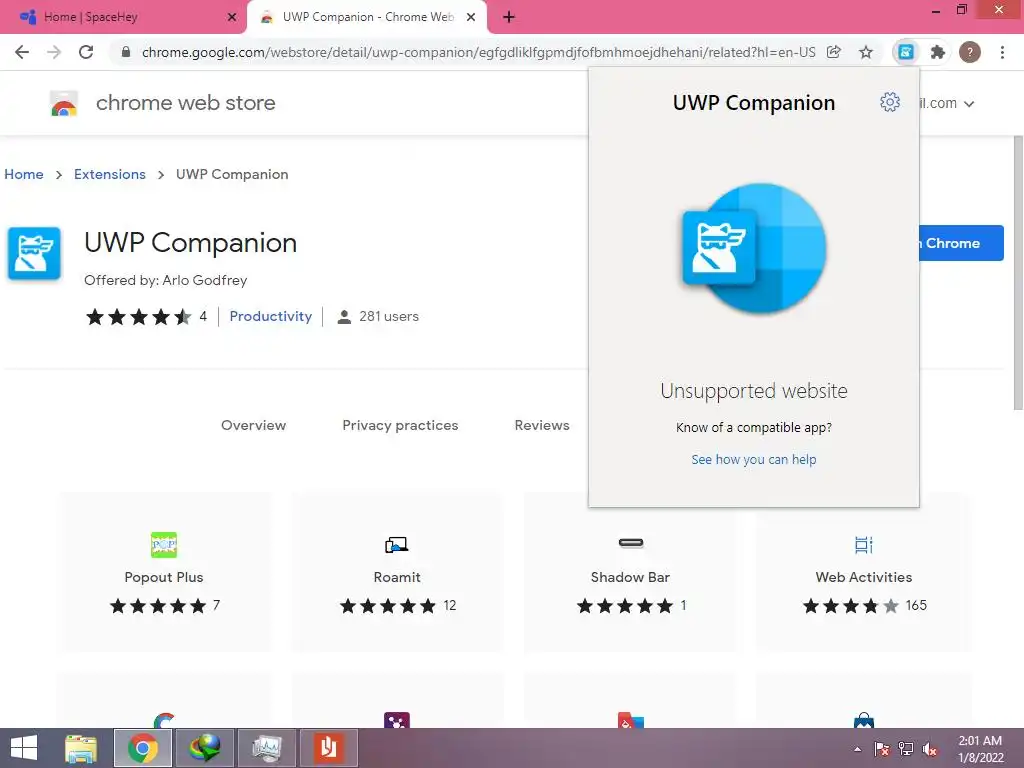Click the UWP Companion popup logo

tap(754, 249)
